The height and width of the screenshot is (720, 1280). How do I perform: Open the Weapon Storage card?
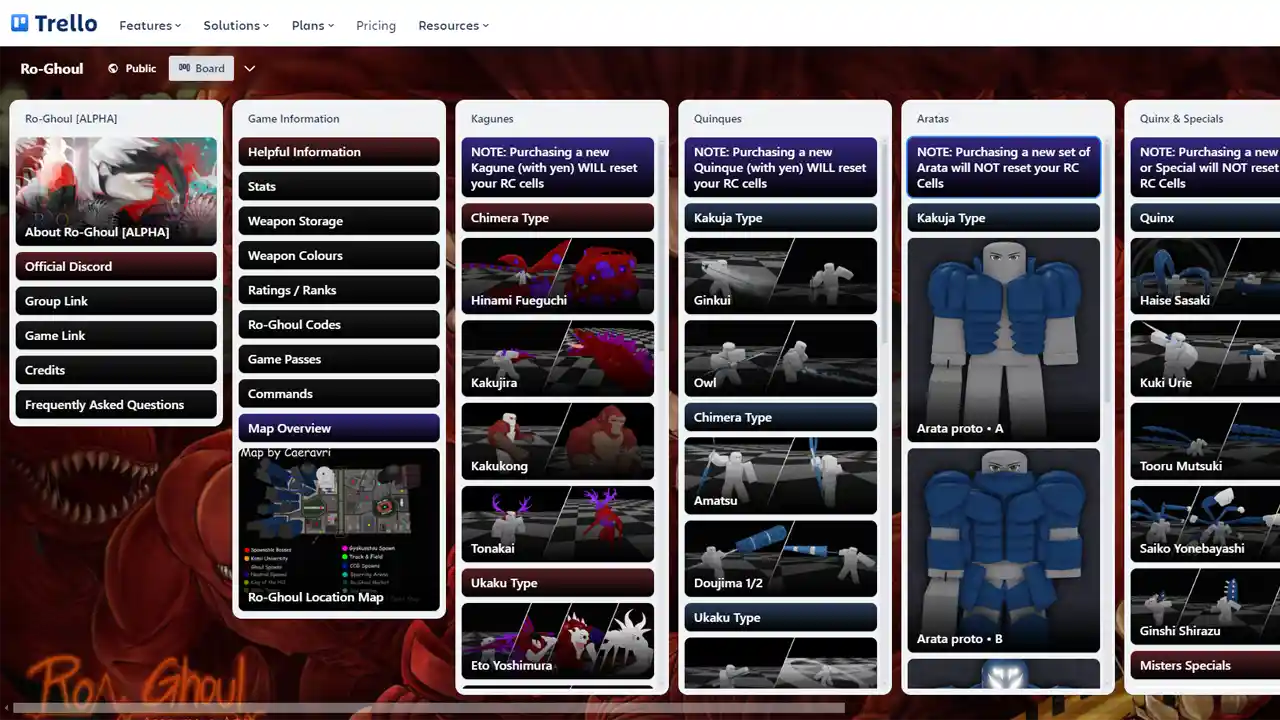click(339, 221)
